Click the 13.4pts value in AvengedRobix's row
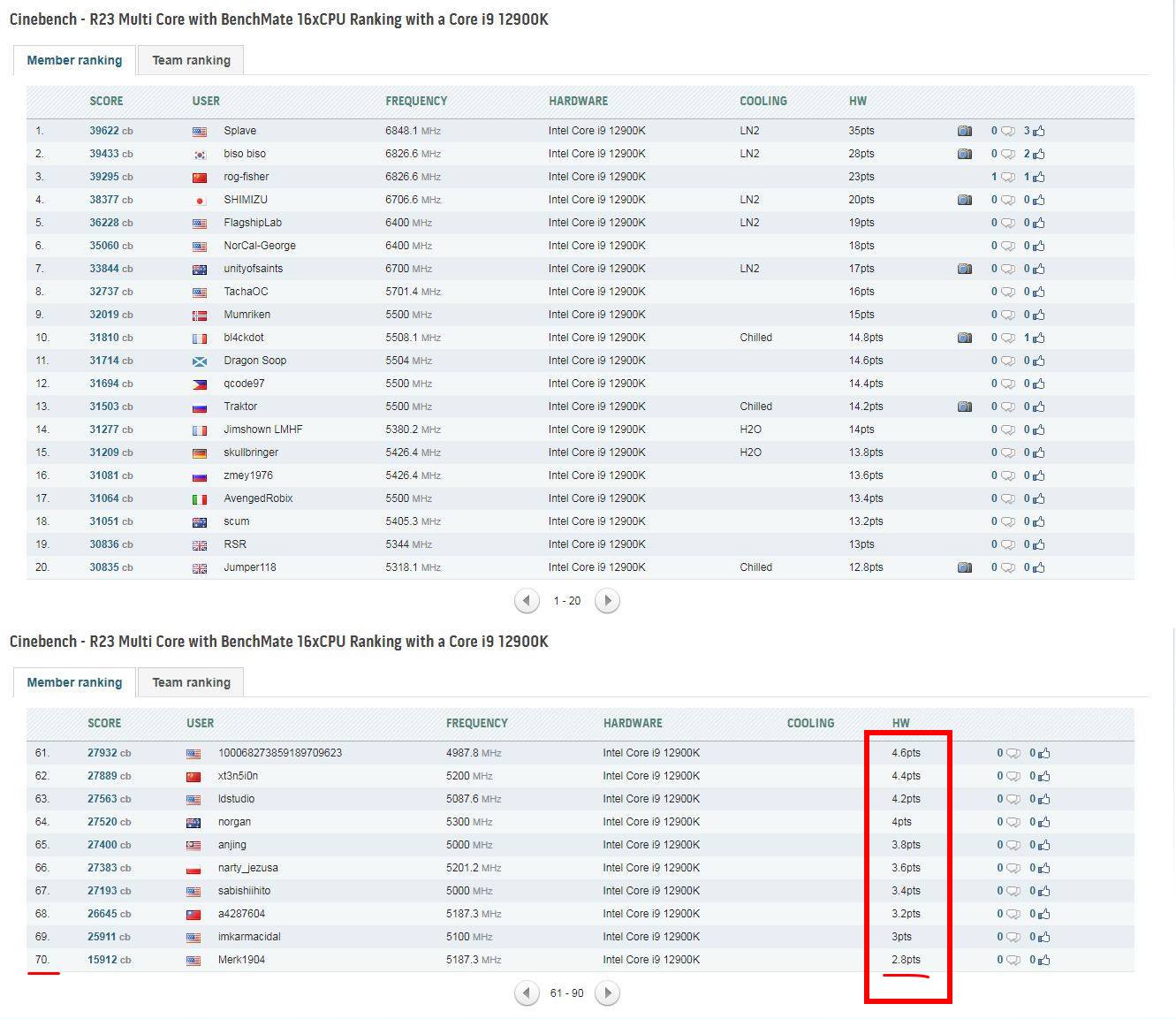 coord(866,498)
